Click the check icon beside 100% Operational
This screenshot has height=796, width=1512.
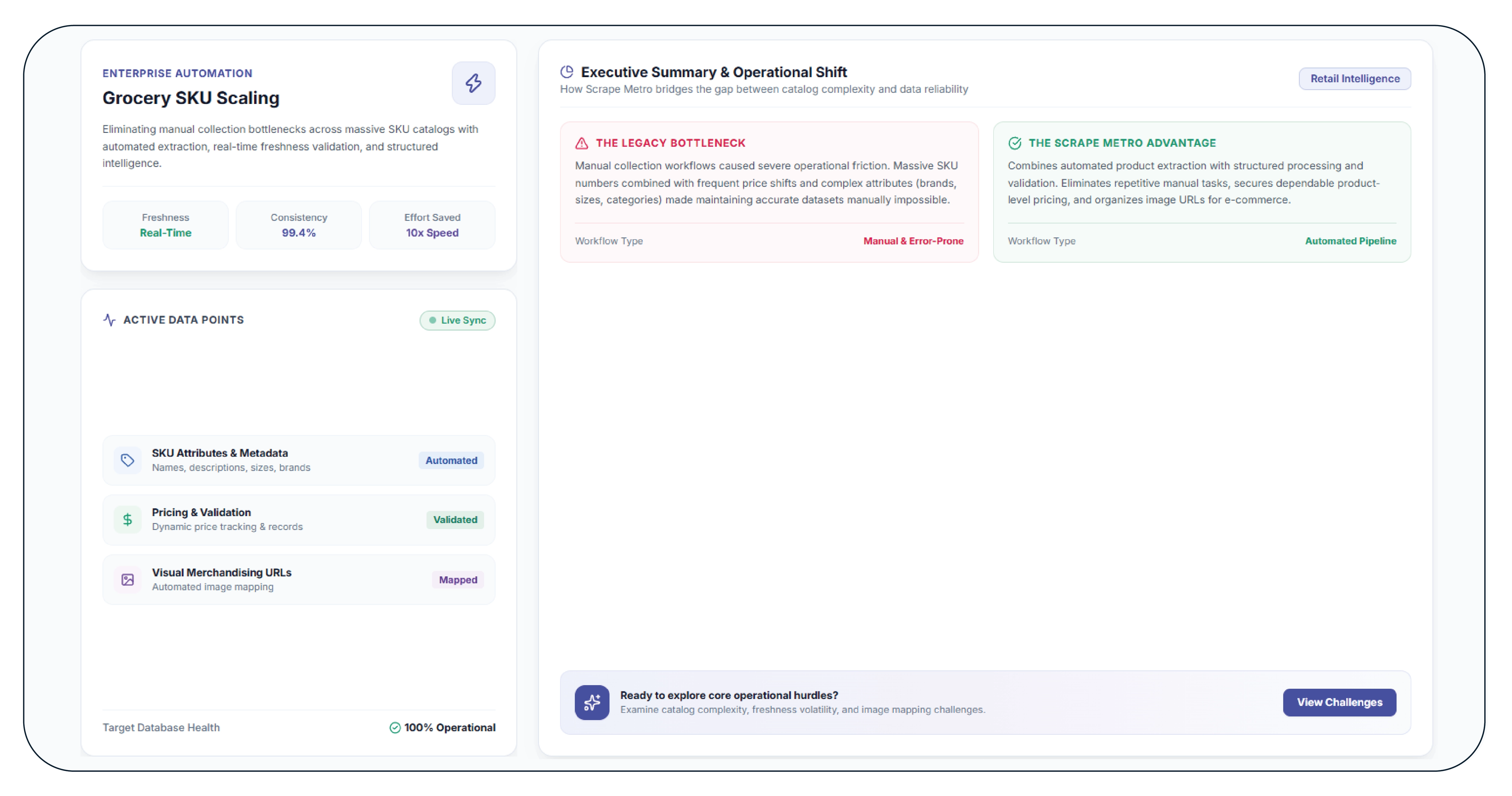click(x=395, y=727)
